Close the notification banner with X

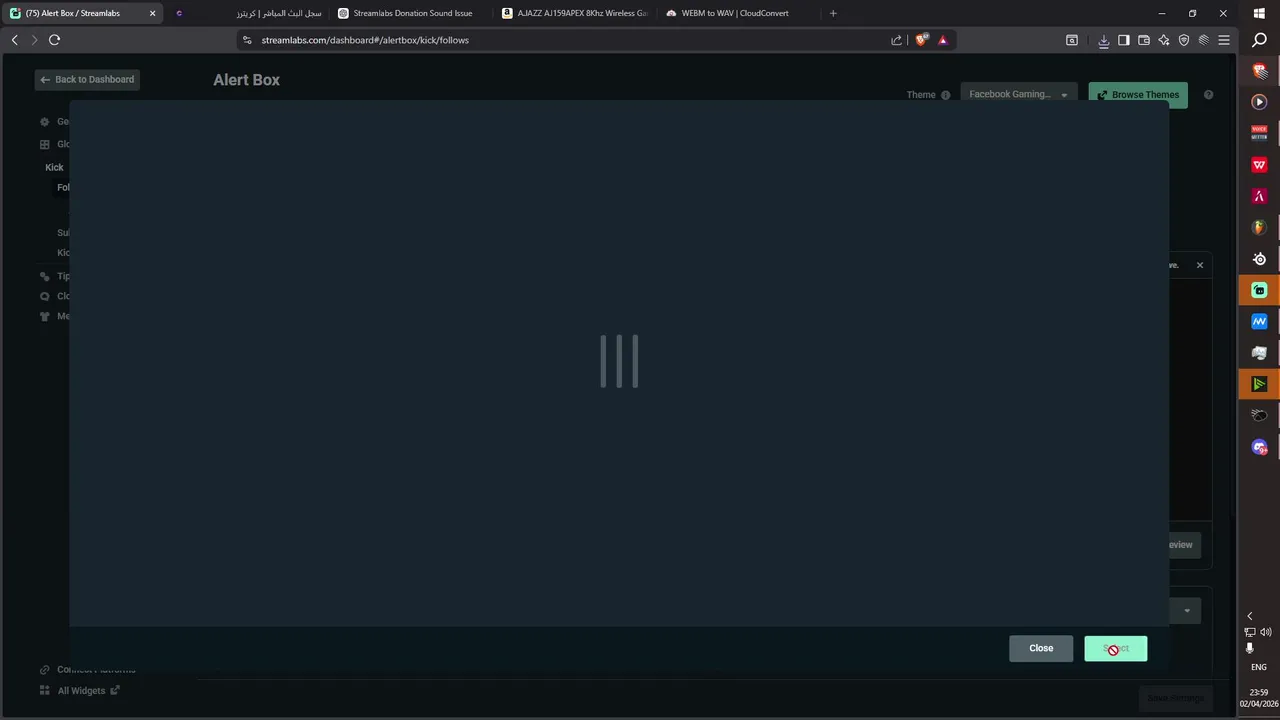pyautogui.click(x=1200, y=265)
